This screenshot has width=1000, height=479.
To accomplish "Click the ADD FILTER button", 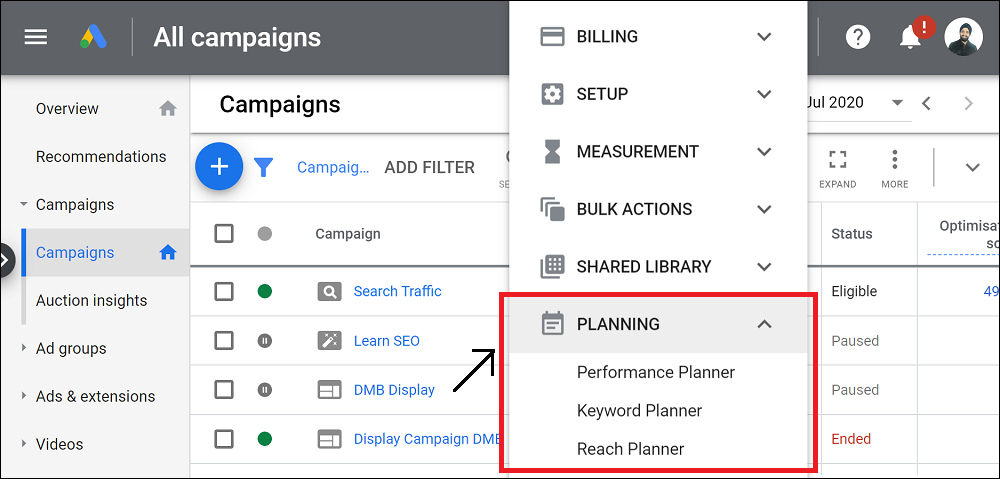I will (429, 168).
